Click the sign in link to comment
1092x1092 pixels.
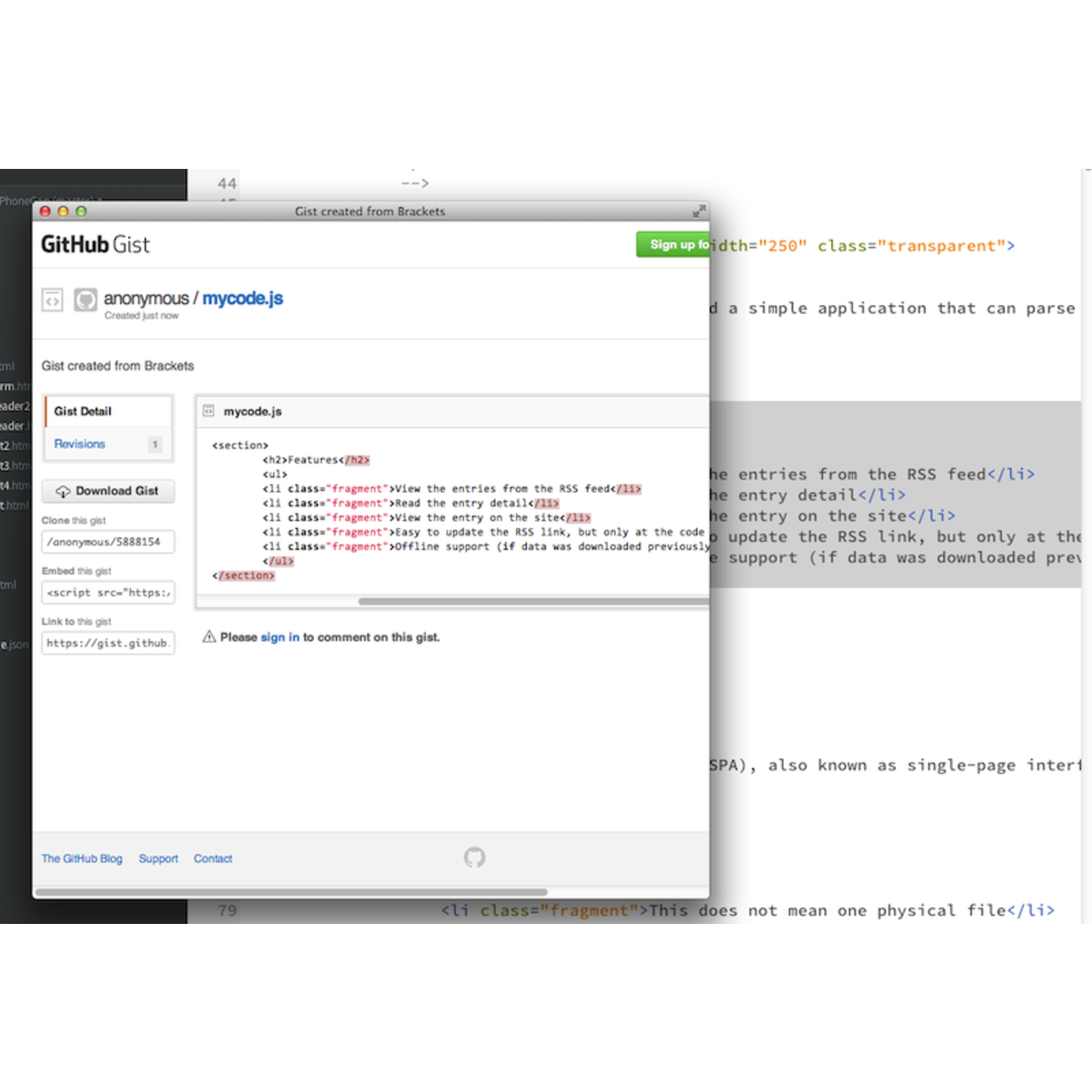[x=279, y=636]
